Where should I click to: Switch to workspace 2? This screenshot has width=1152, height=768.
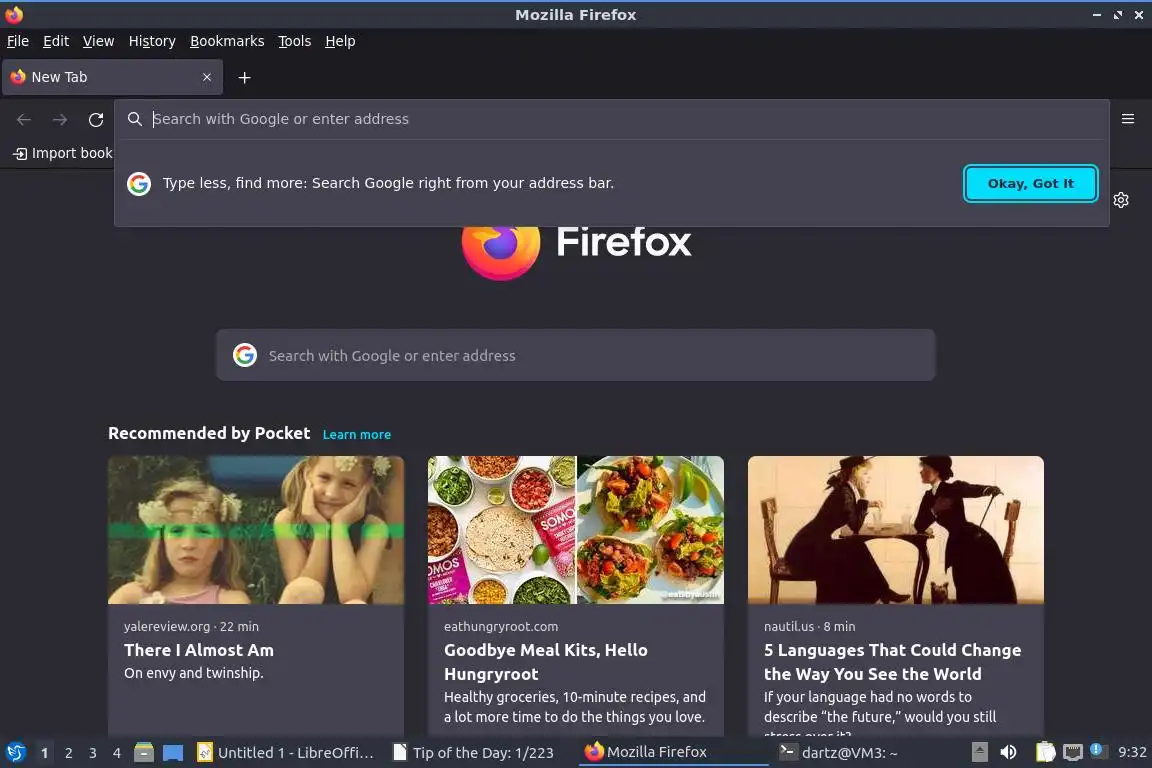[x=69, y=753]
